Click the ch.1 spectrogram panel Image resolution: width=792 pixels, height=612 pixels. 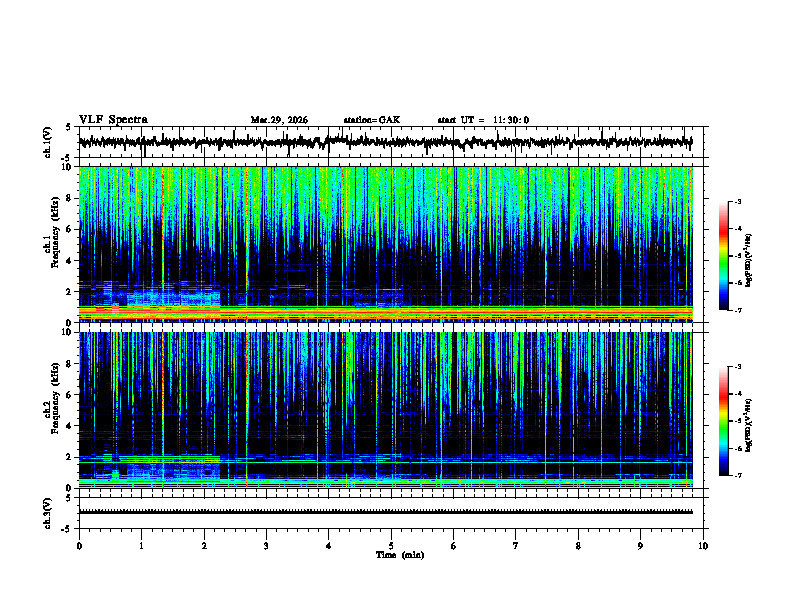pos(393,244)
